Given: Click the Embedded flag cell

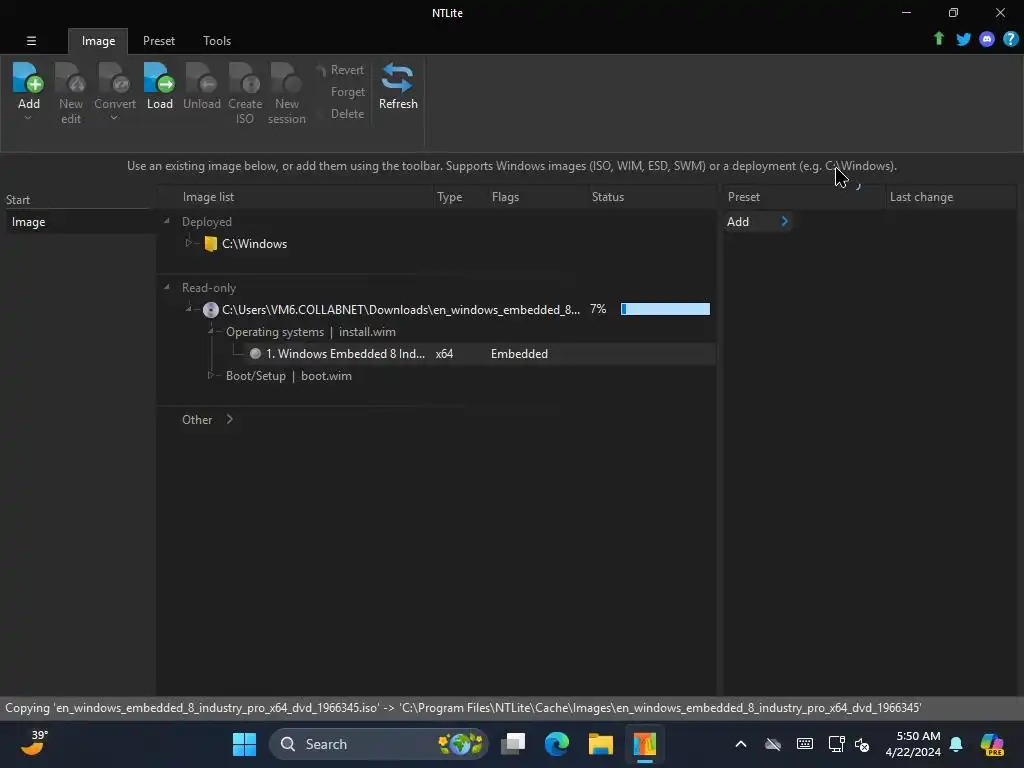Looking at the screenshot, I should 519,353.
